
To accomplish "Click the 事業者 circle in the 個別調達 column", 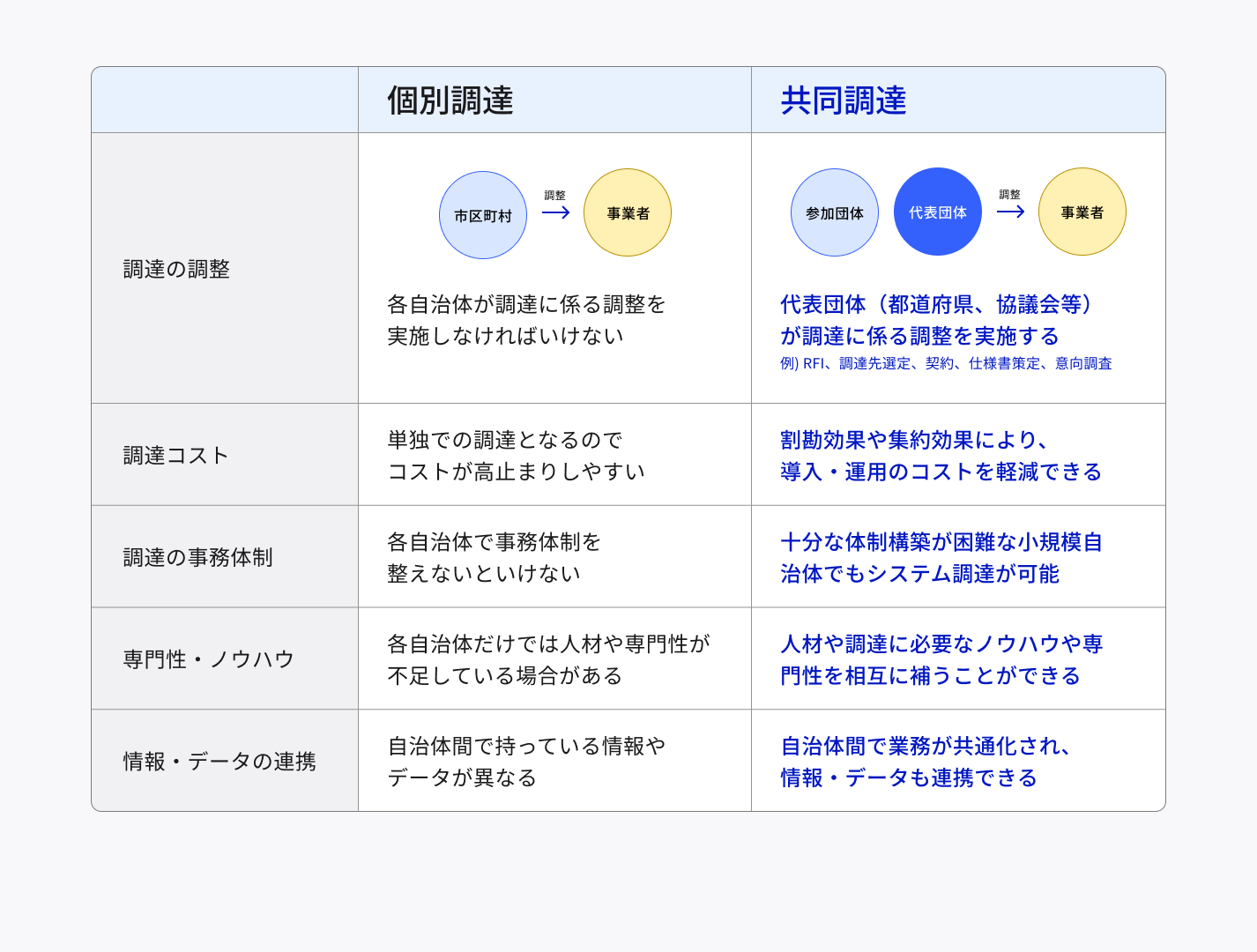I will [x=628, y=212].
